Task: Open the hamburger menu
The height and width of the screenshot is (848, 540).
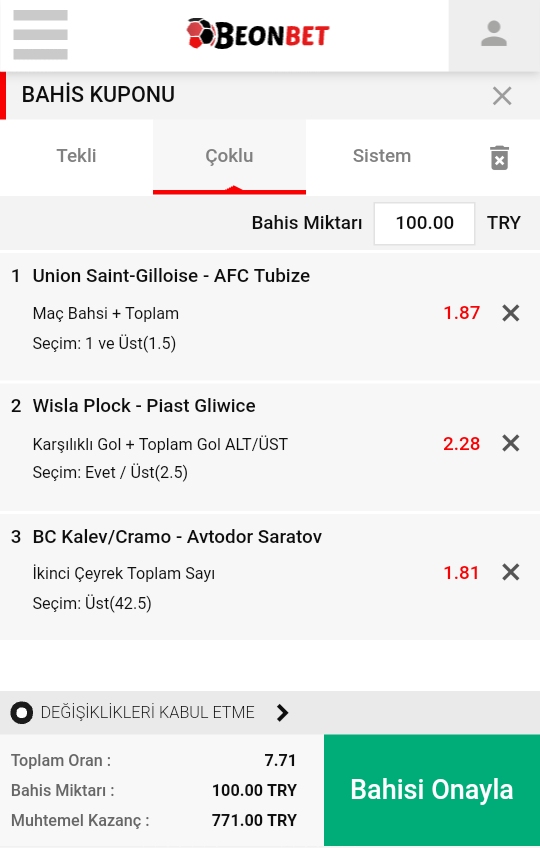Action: click(x=41, y=35)
